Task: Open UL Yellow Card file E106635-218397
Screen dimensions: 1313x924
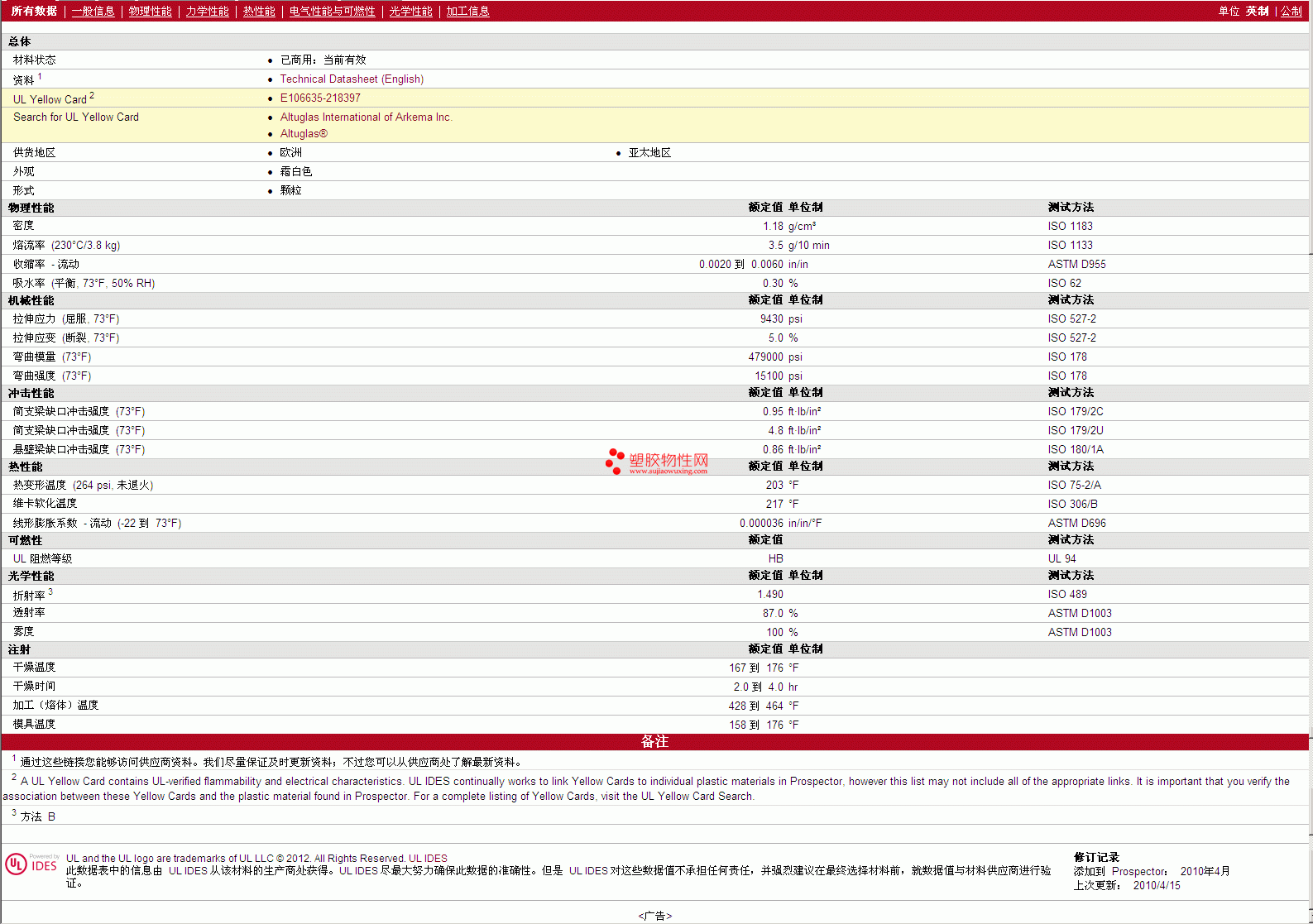Action: 320,98
